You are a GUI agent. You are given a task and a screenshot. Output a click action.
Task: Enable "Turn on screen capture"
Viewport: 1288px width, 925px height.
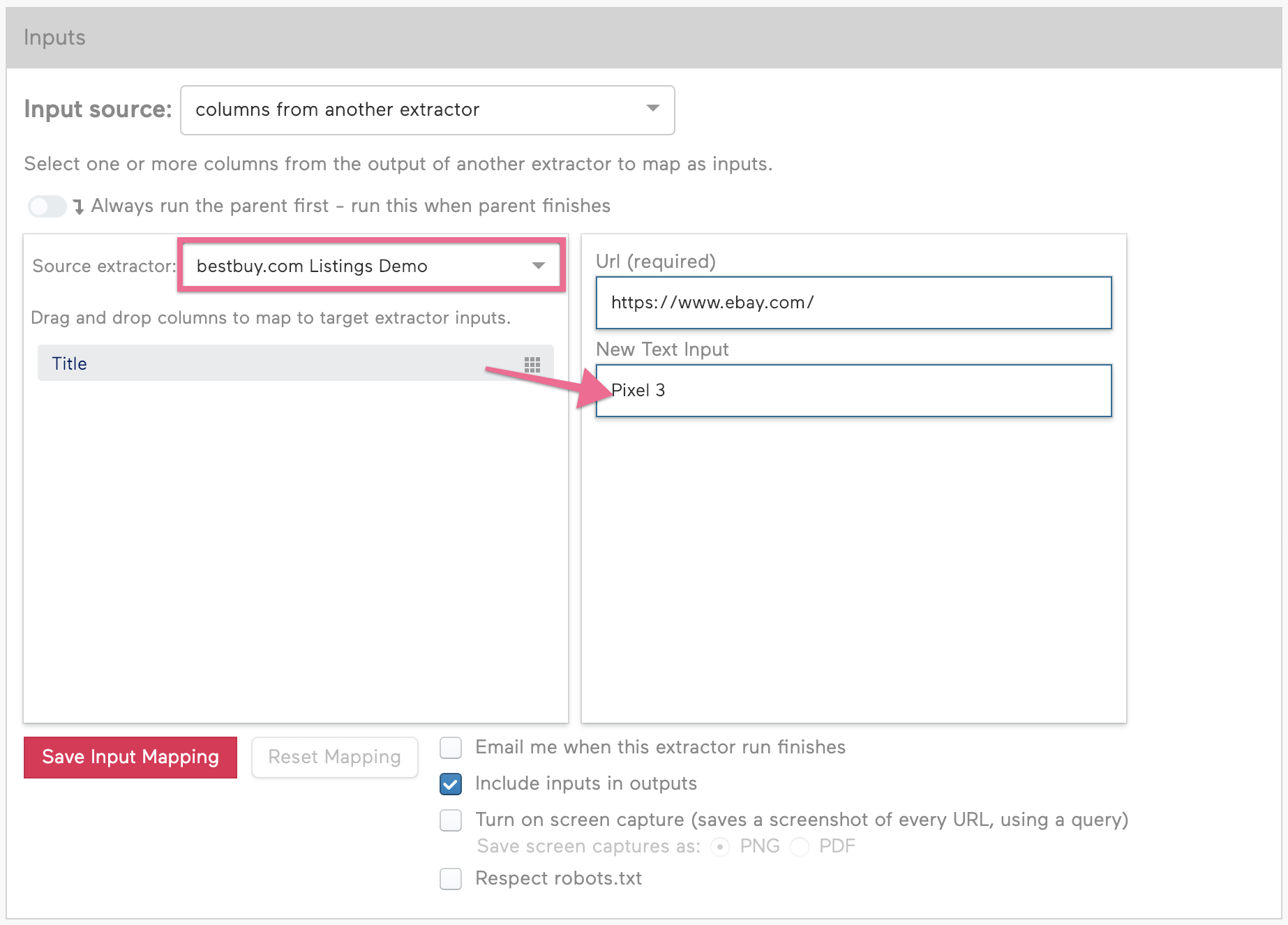coord(450,820)
